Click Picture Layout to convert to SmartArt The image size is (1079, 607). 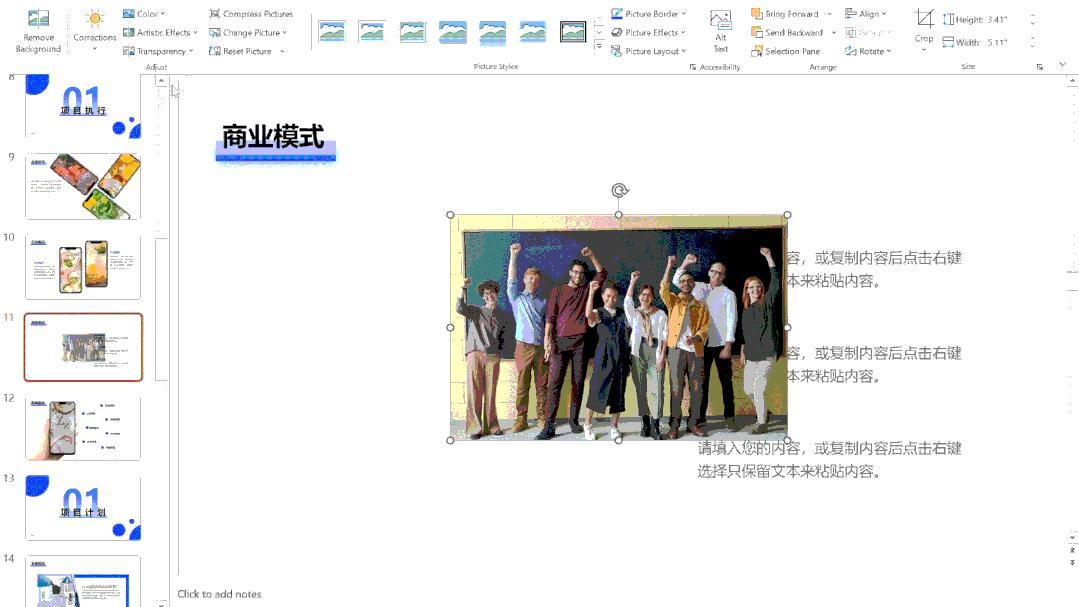click(x=649, y=50)
